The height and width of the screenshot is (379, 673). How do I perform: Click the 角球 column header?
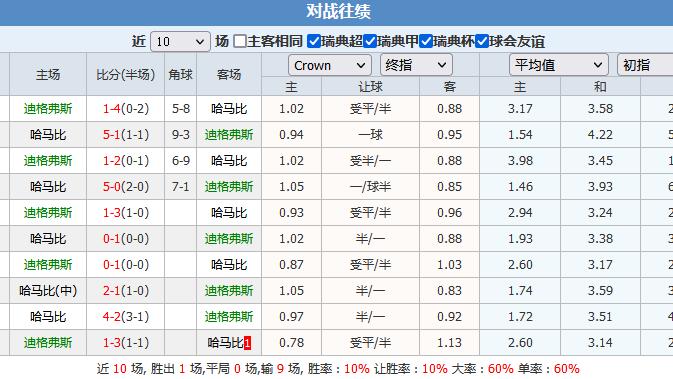pos(180,74)
